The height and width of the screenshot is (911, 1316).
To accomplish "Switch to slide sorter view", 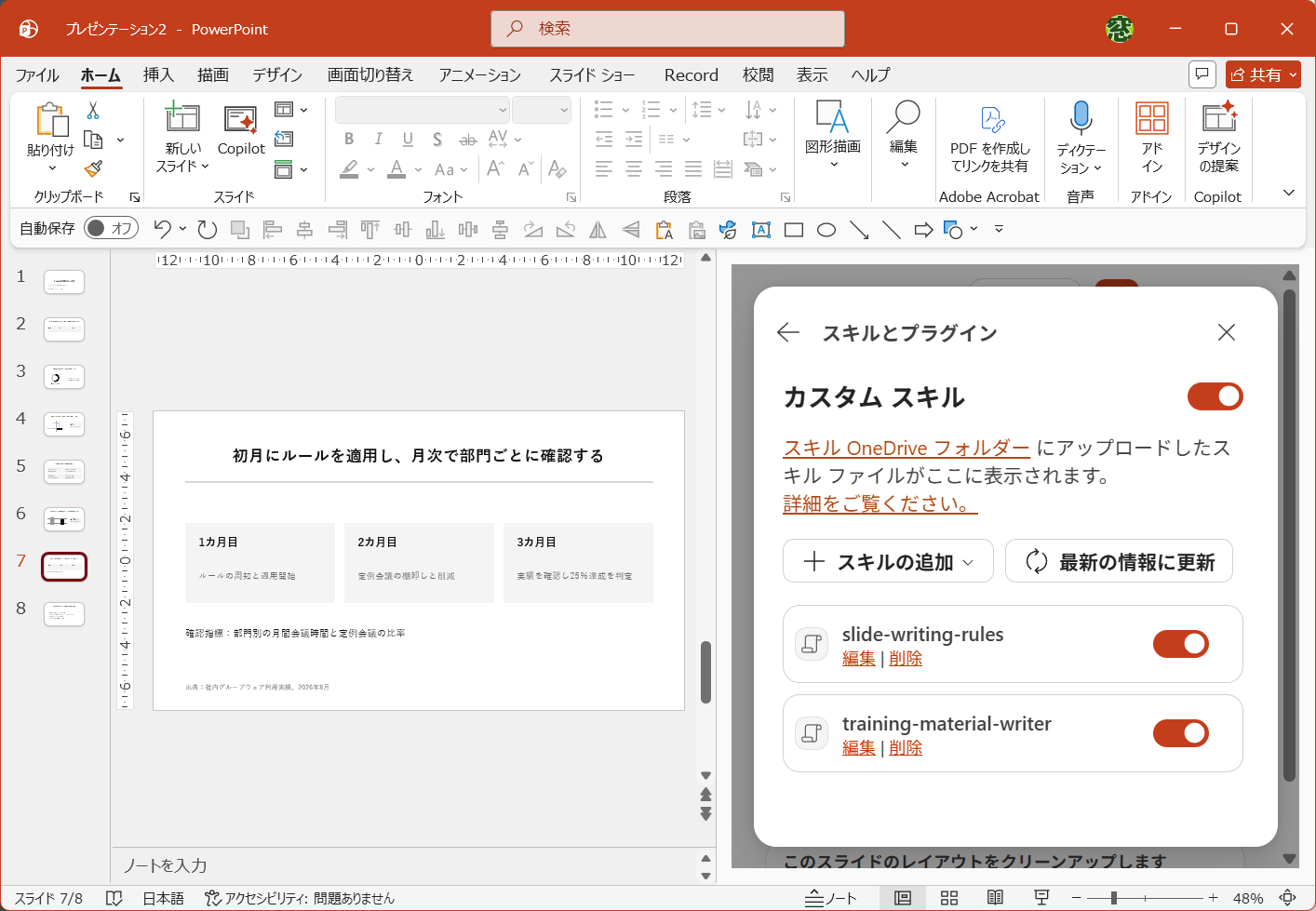I will tap(949, 898).
